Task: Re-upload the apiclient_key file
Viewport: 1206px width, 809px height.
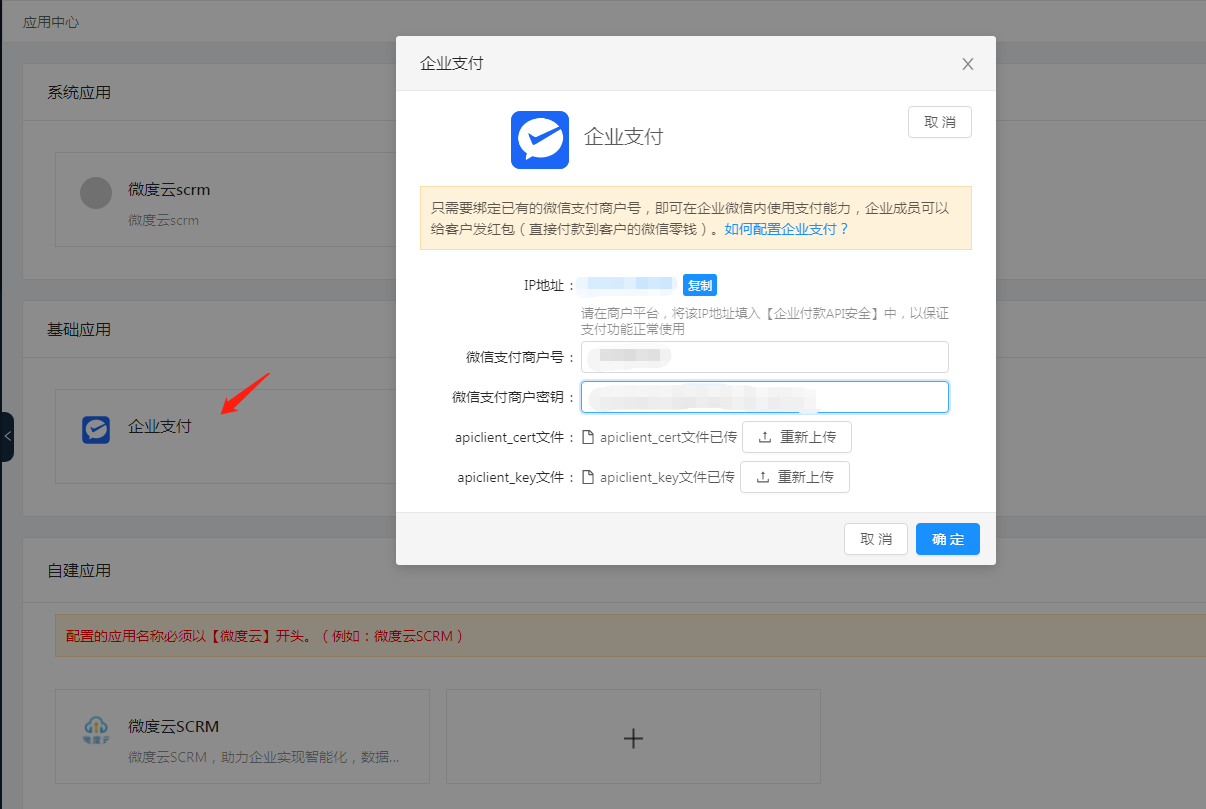Action: point(795,477)
